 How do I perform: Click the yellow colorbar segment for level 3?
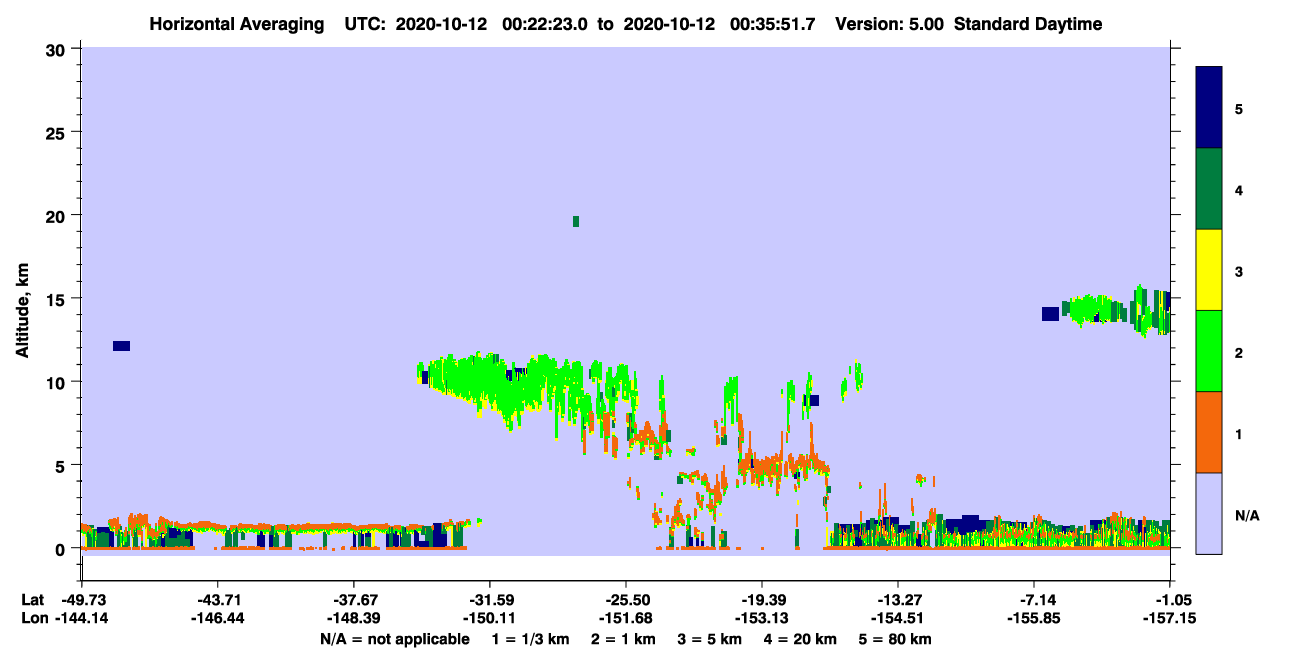pos(1209,270)
